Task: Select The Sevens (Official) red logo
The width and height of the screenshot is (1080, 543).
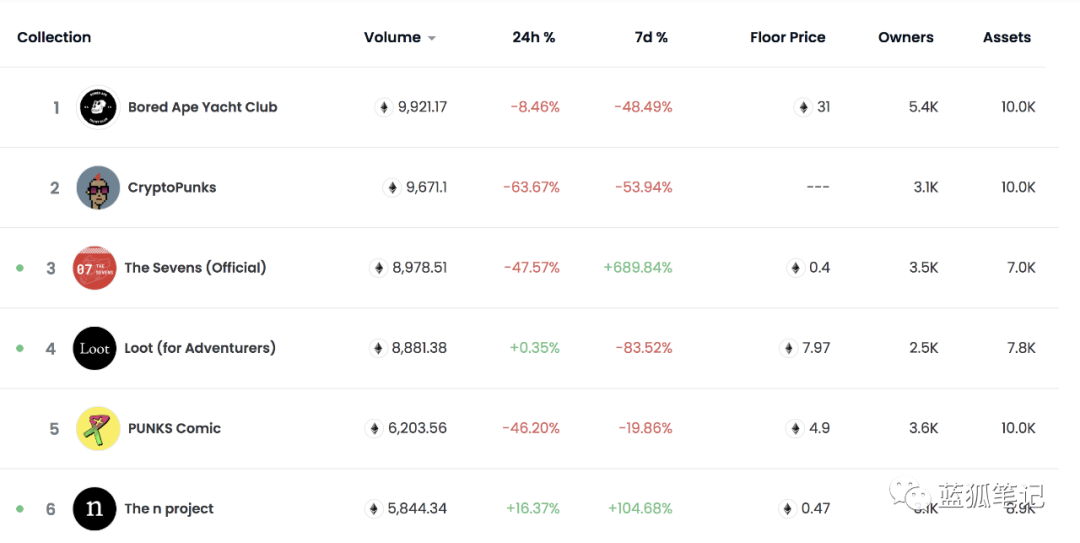Action: point(95,268)
